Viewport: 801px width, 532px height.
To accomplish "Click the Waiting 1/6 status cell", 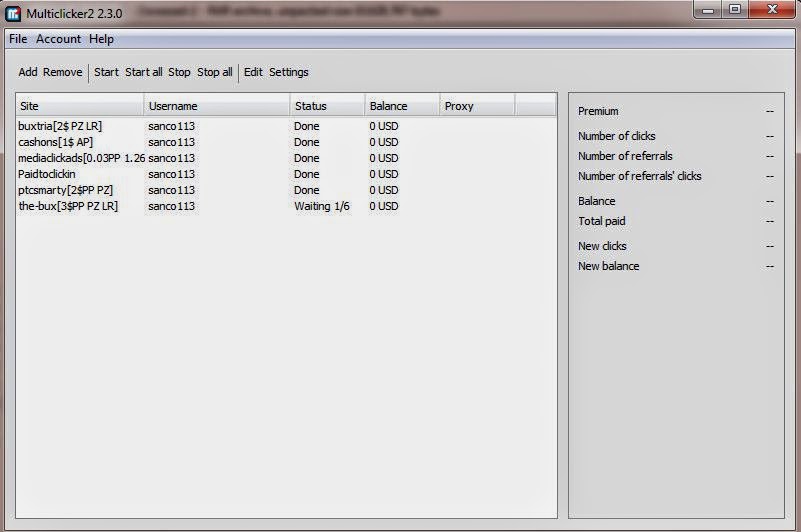I will coord(322,206).
